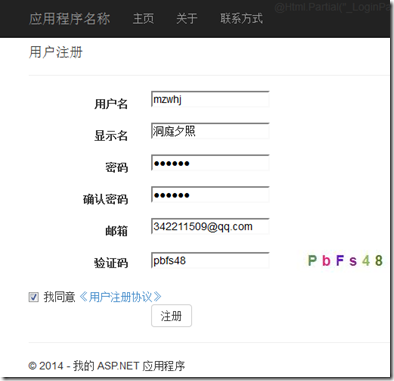Image resolution: width=394 pixels, height=381 pixels.
Task: Uncheck the 我同意 agreement checkbox
Action: click(33, 297)
